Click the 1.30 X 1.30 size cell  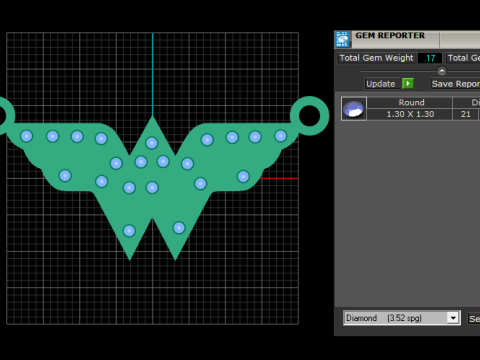tap(410, 114)
